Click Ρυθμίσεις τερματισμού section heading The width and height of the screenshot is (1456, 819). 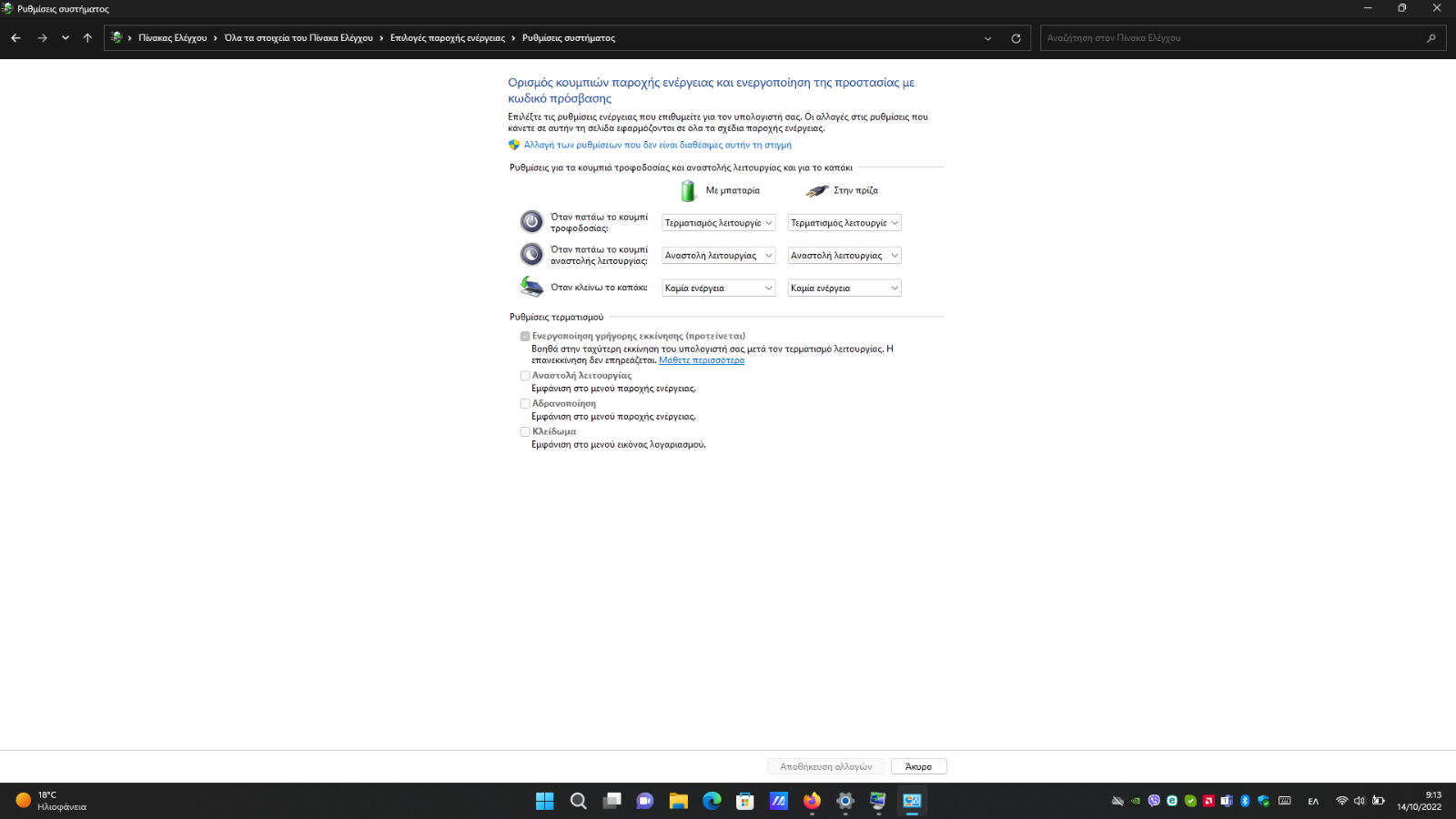point(556,317)
